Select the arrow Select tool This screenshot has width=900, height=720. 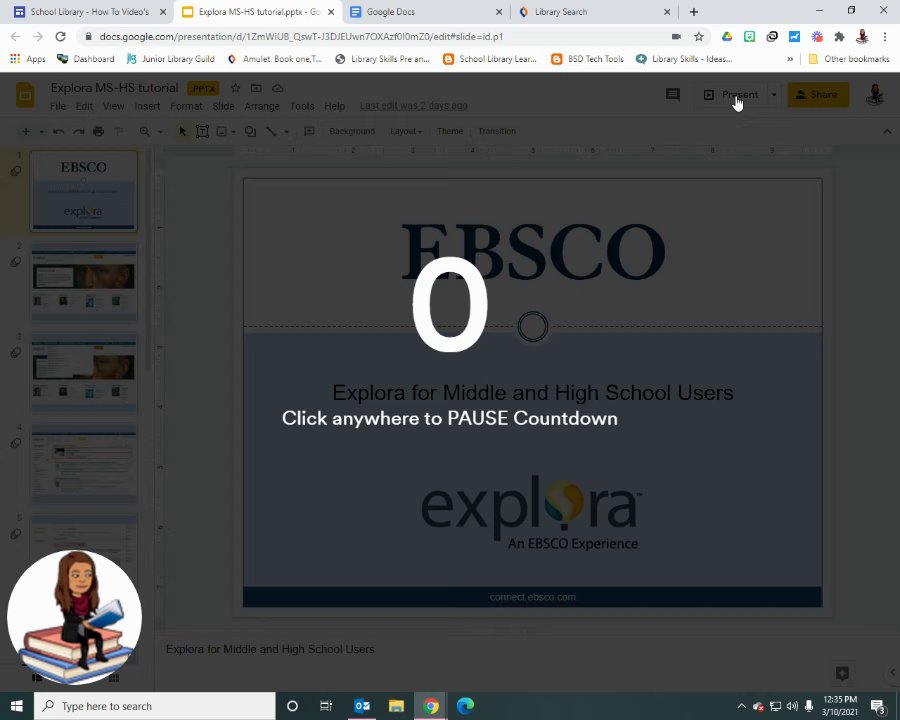tap(183, 131)
